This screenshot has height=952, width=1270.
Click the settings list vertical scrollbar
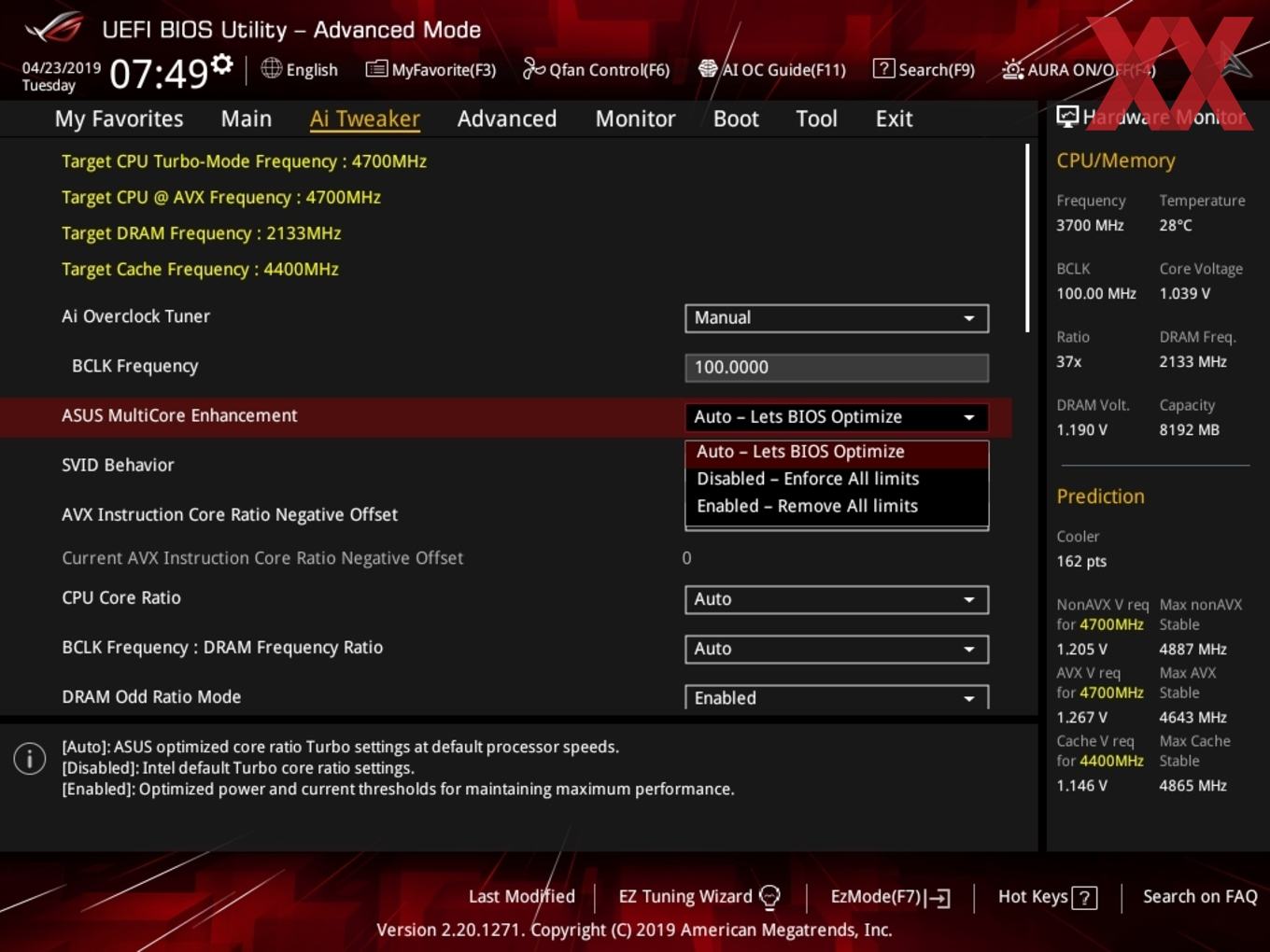click(x=1027, y=238)
